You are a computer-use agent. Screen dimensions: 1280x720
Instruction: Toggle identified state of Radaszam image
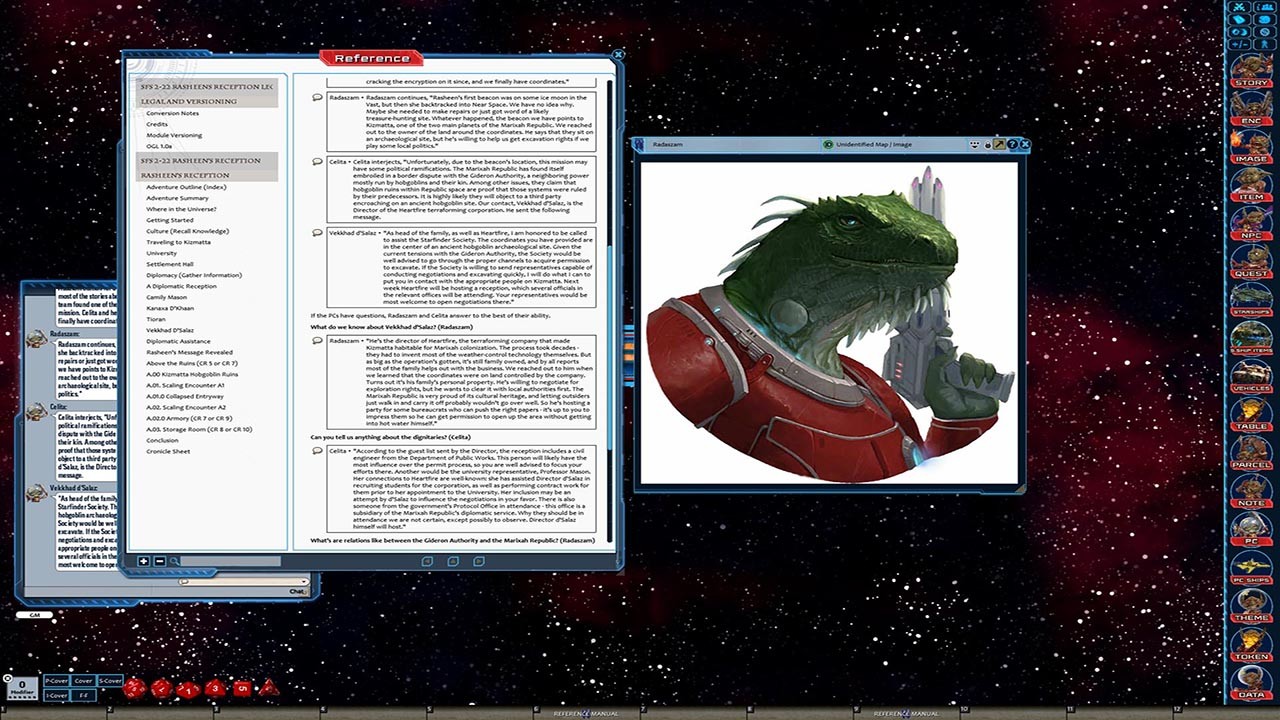click(828, 145)
